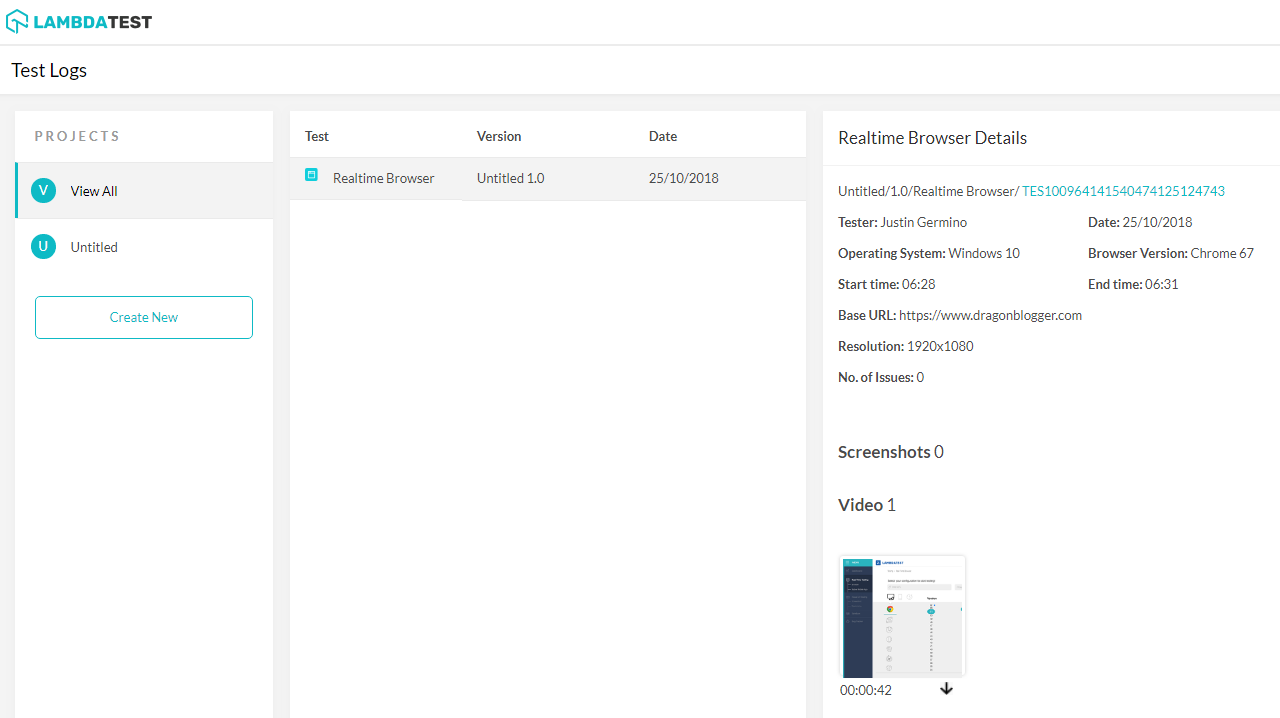The image size is (1280, 718).
Task: Click the LambdaTest logo icon
Action: tap(17, 21)
